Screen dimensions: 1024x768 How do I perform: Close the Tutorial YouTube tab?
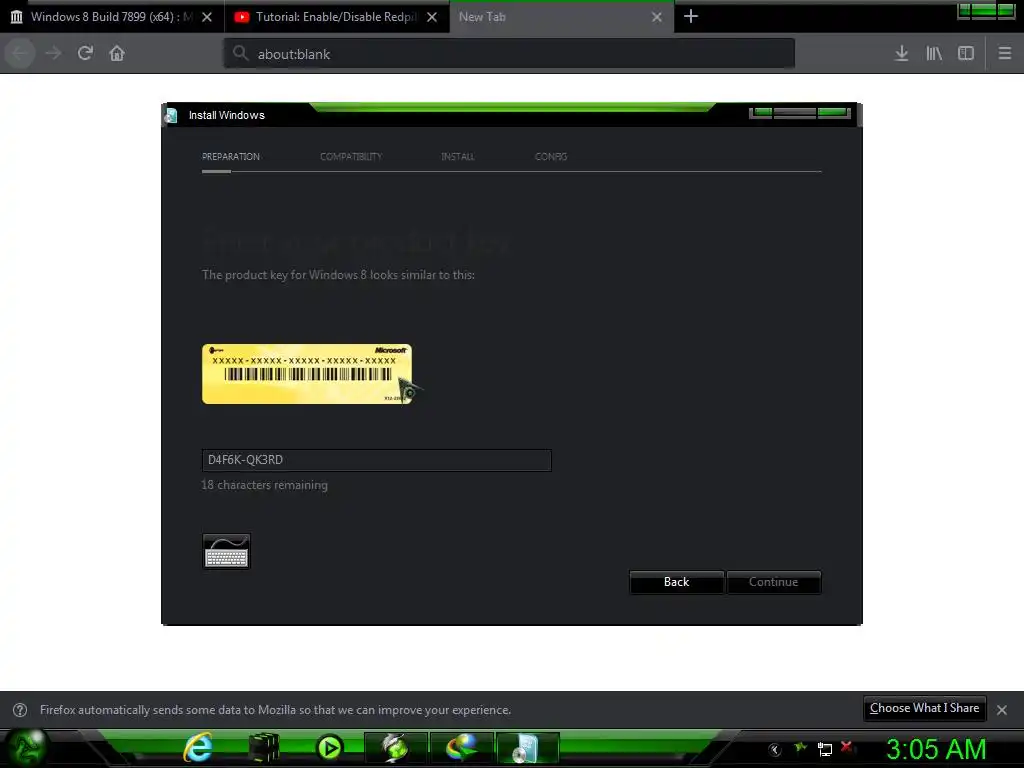point(432,17)
